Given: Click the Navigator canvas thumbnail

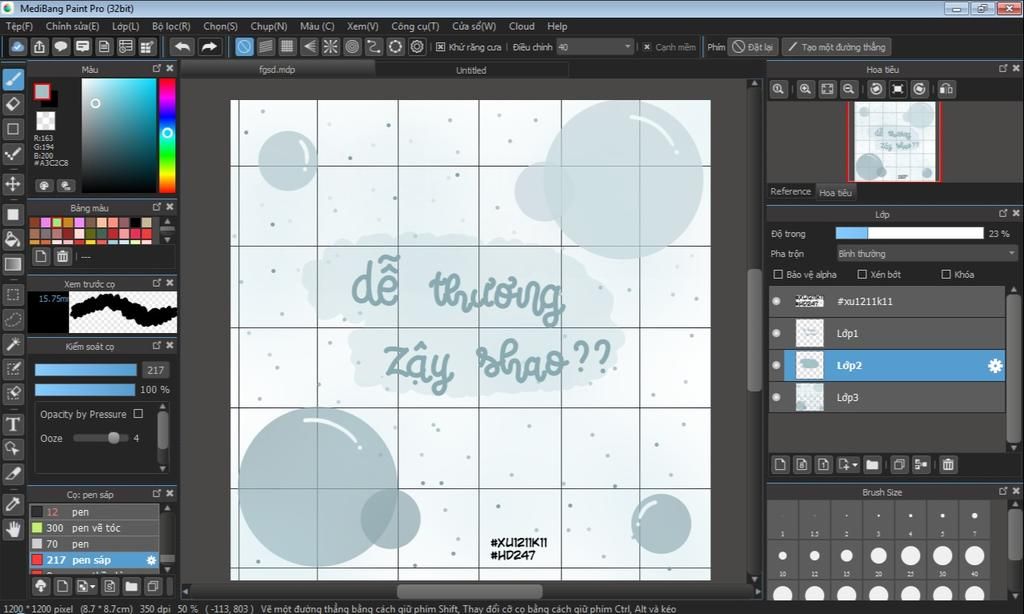Looking at the screenshot, I should pos(894,142).
